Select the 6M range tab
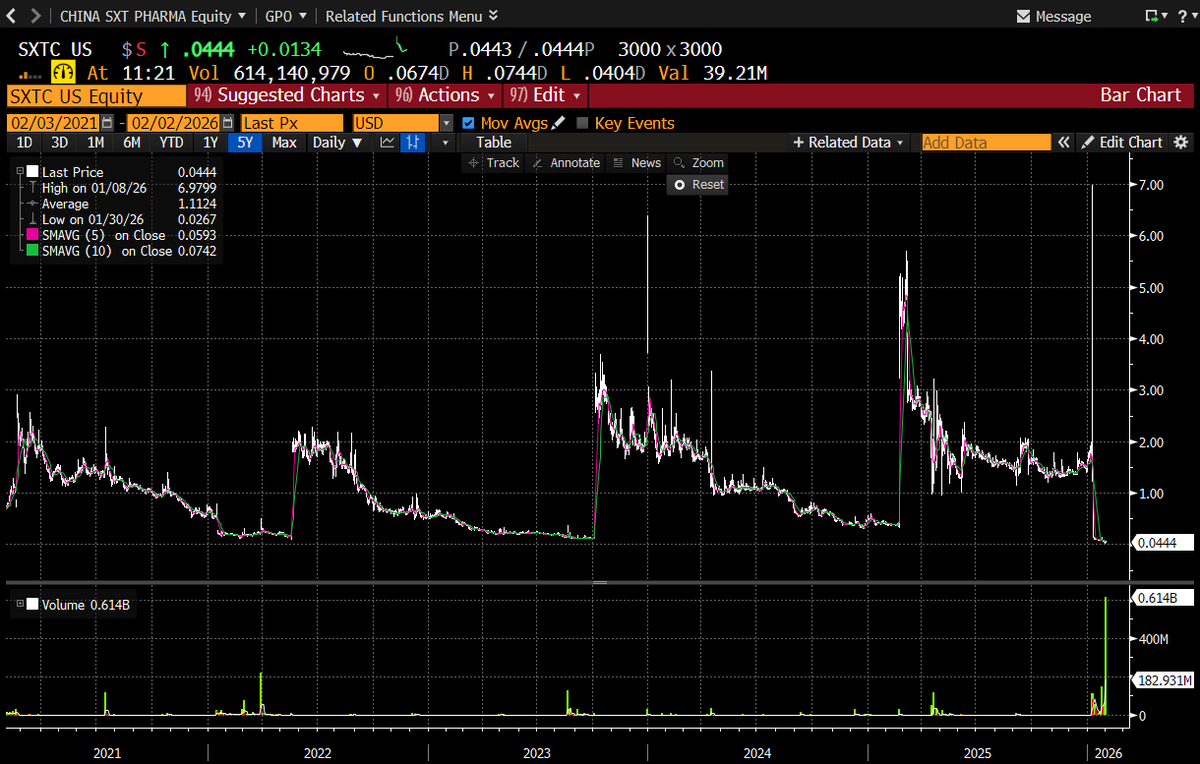The image size is (1200, 764). click(x=132, y=142)
